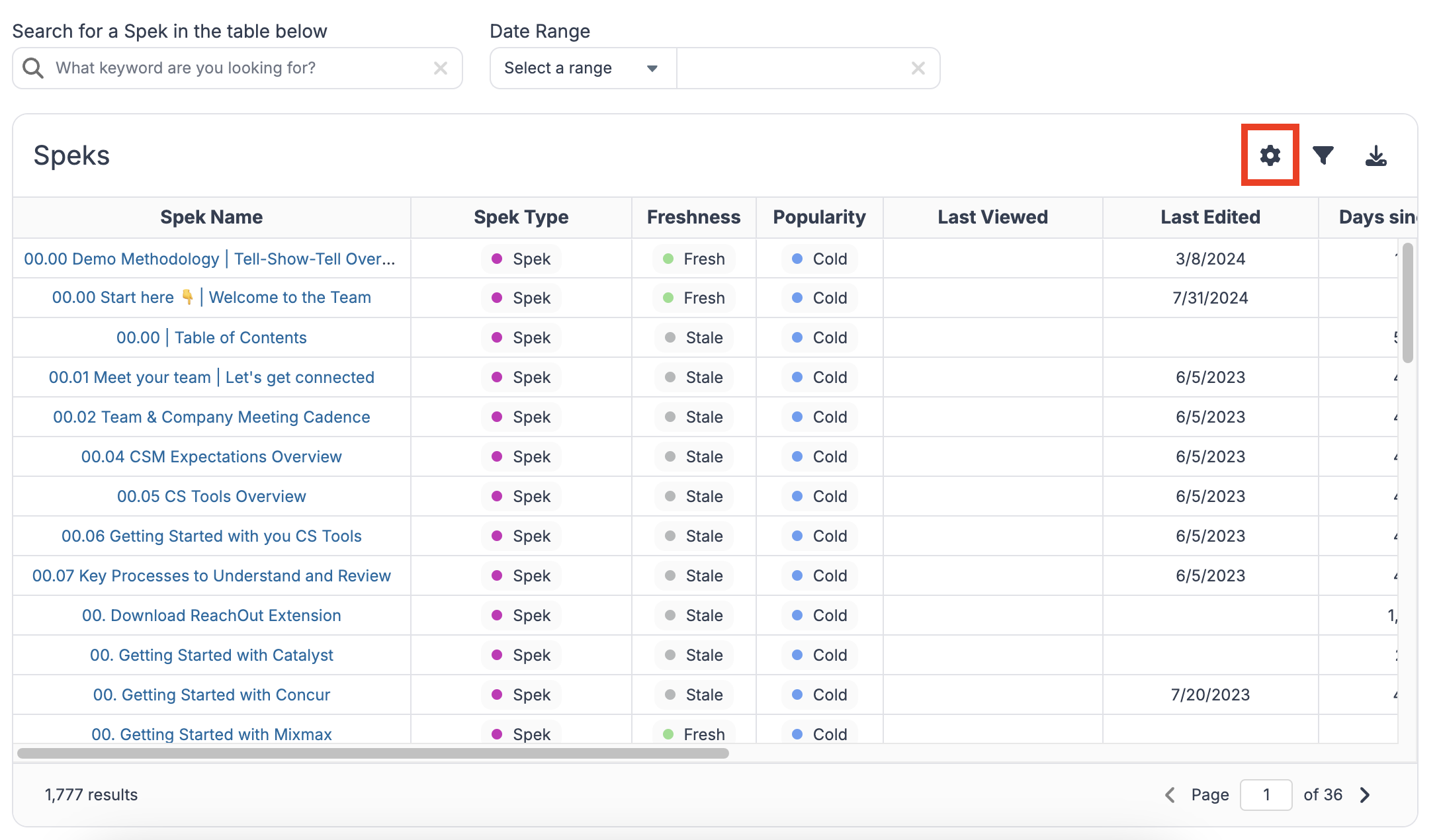
Task: Sort by Last Edited column header
Action: (1210, 217)
